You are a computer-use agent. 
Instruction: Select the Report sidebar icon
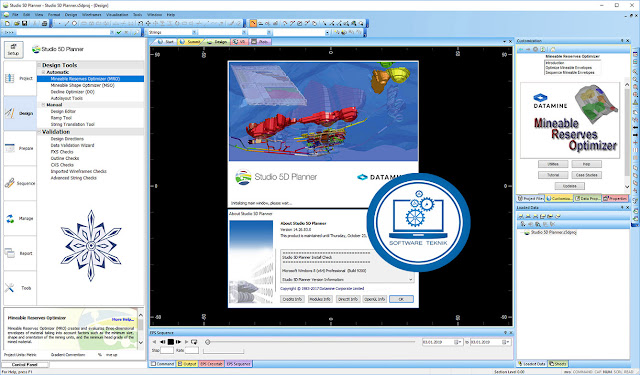10,253
